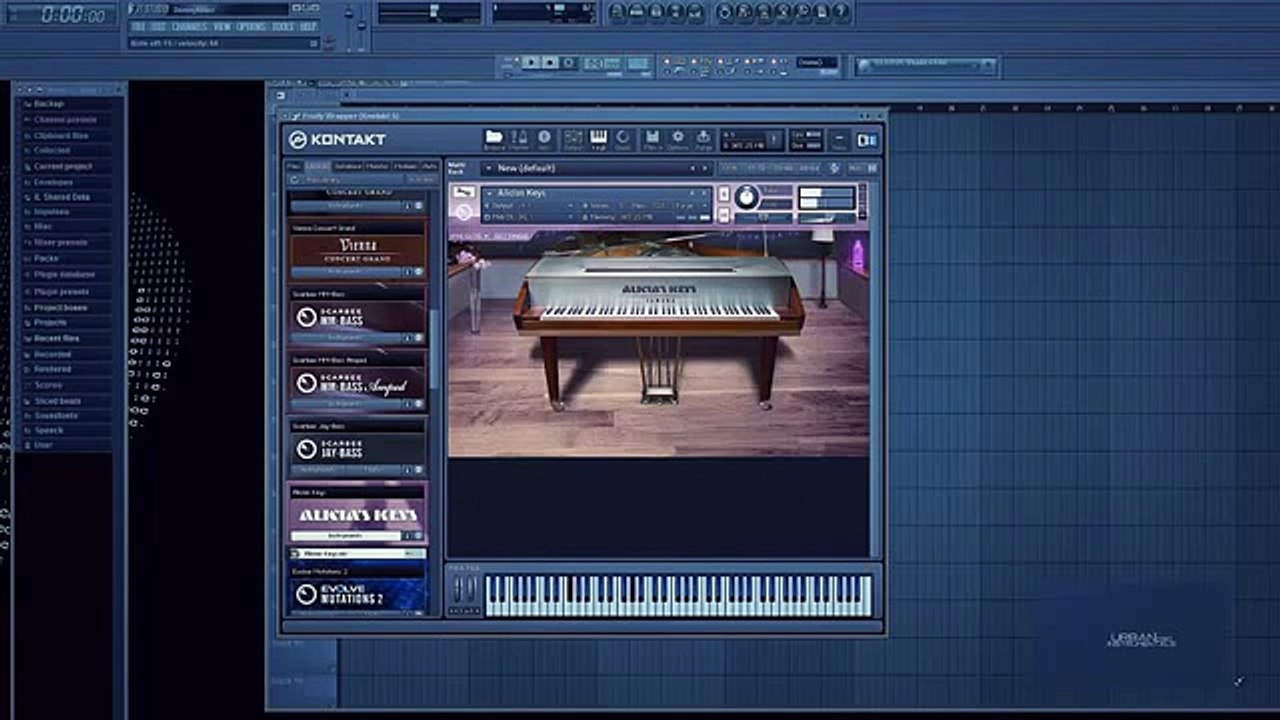
Task: Select Kontakt Database tab
Action: (x=348, y=166)
